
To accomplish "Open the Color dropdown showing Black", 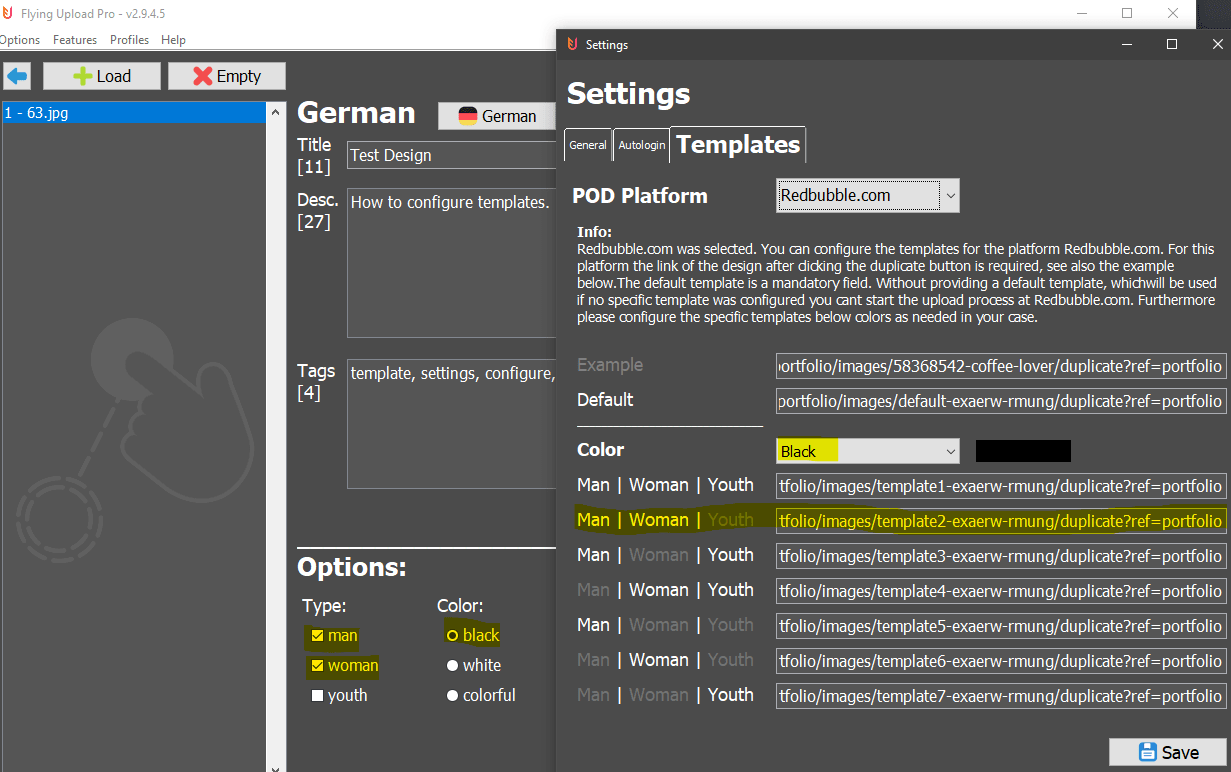I will click(x=868, y=451).
